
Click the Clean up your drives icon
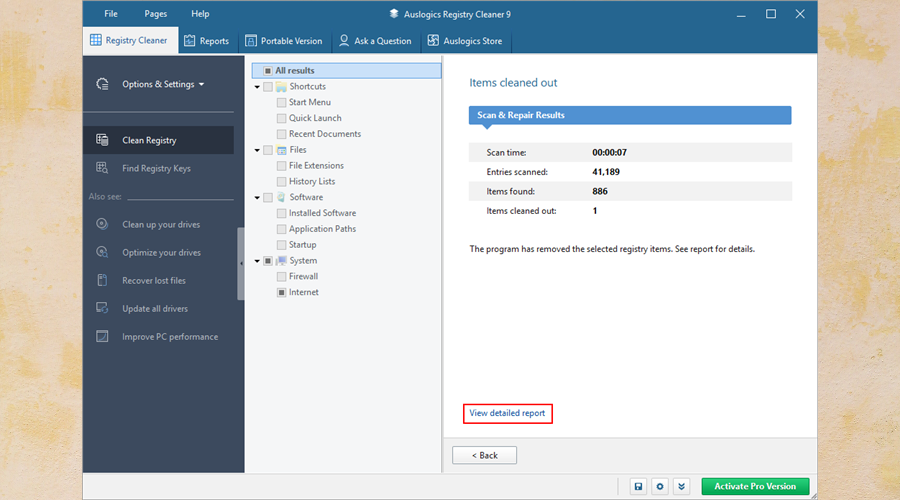(102, 224)
